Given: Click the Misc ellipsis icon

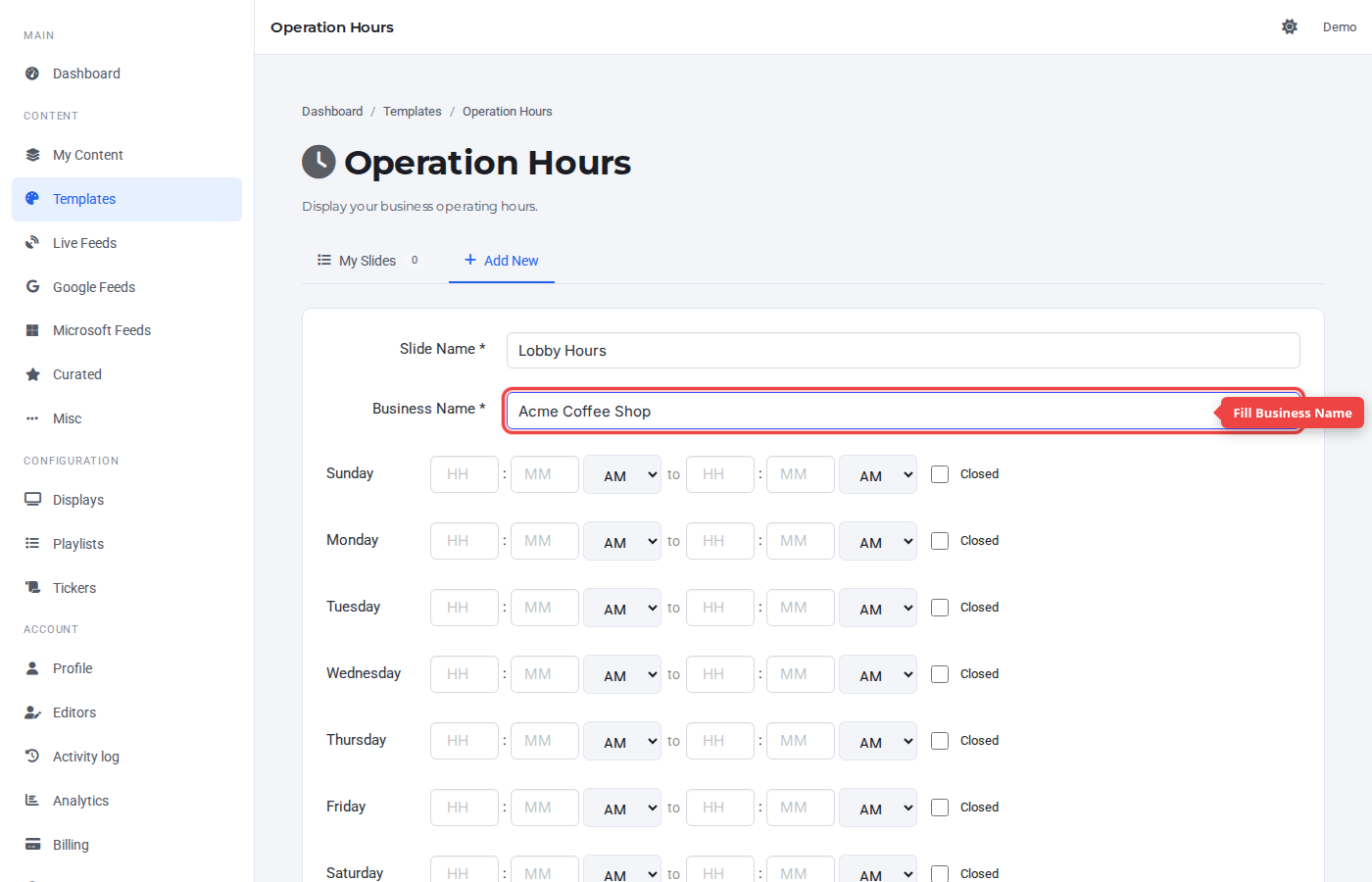Looking at the screenshot, I should point(32,418).
